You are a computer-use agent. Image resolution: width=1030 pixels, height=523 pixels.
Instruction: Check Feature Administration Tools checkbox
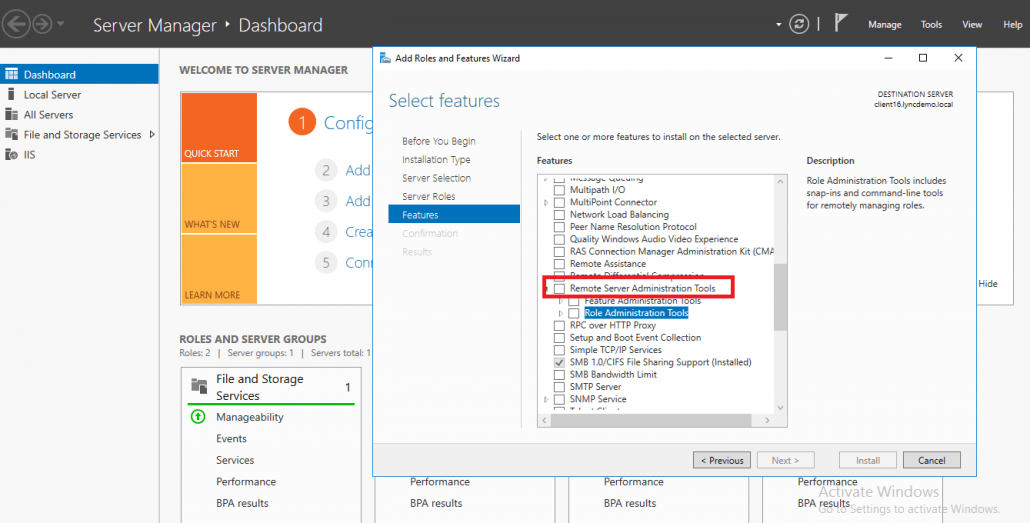click(573, 301)
